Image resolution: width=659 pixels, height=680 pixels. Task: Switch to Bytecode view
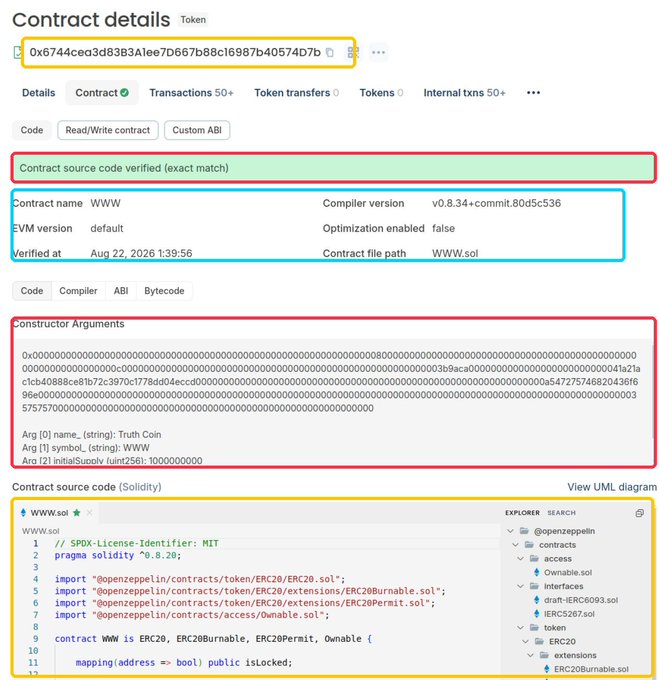coord(164,291)
